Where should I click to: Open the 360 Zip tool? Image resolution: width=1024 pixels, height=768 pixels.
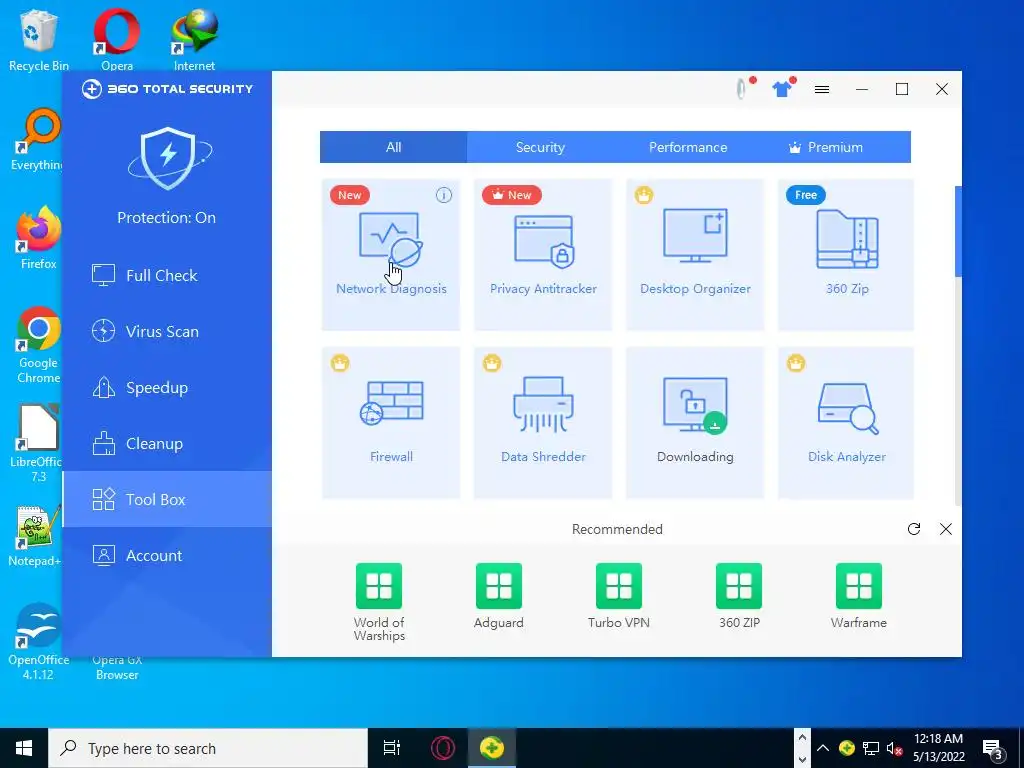(x=846, y=255)
